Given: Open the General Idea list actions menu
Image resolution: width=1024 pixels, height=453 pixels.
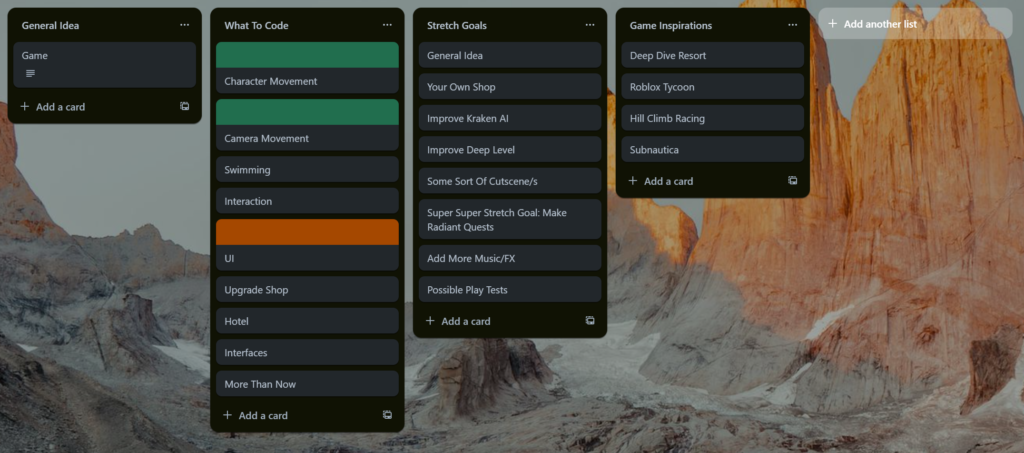Looking at the screenshot, I should (184, 25).
